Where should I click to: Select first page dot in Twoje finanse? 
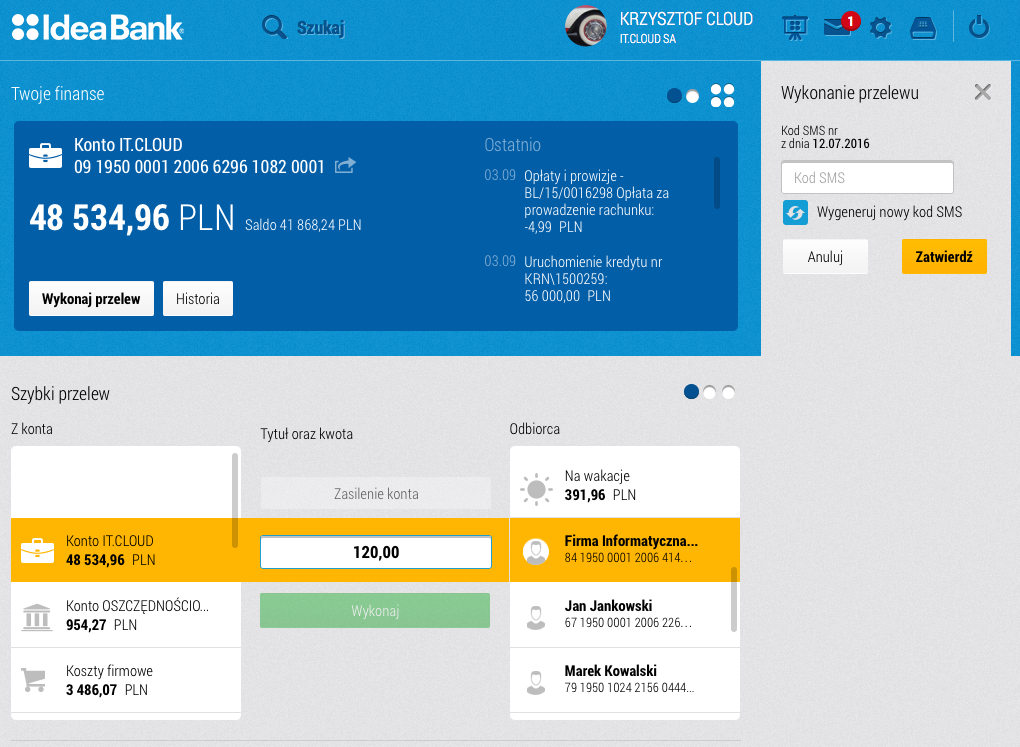click(675, 96)
